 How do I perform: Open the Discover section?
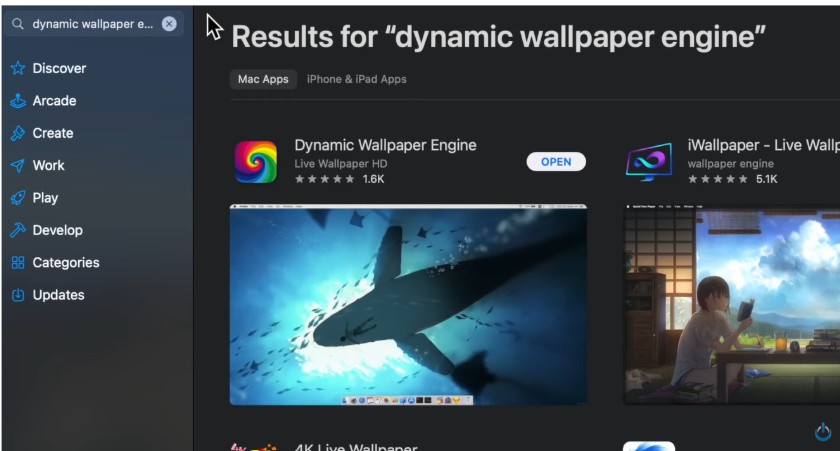tap(59, 69)
